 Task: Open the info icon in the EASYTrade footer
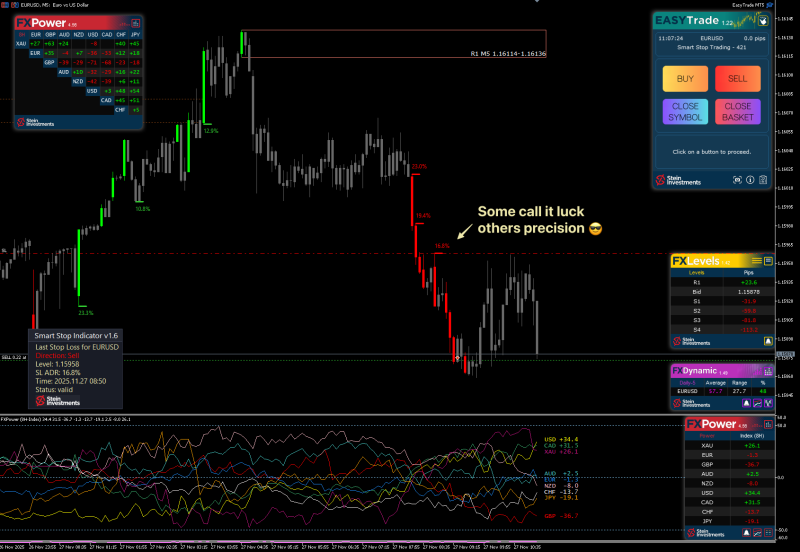point(750,180)
